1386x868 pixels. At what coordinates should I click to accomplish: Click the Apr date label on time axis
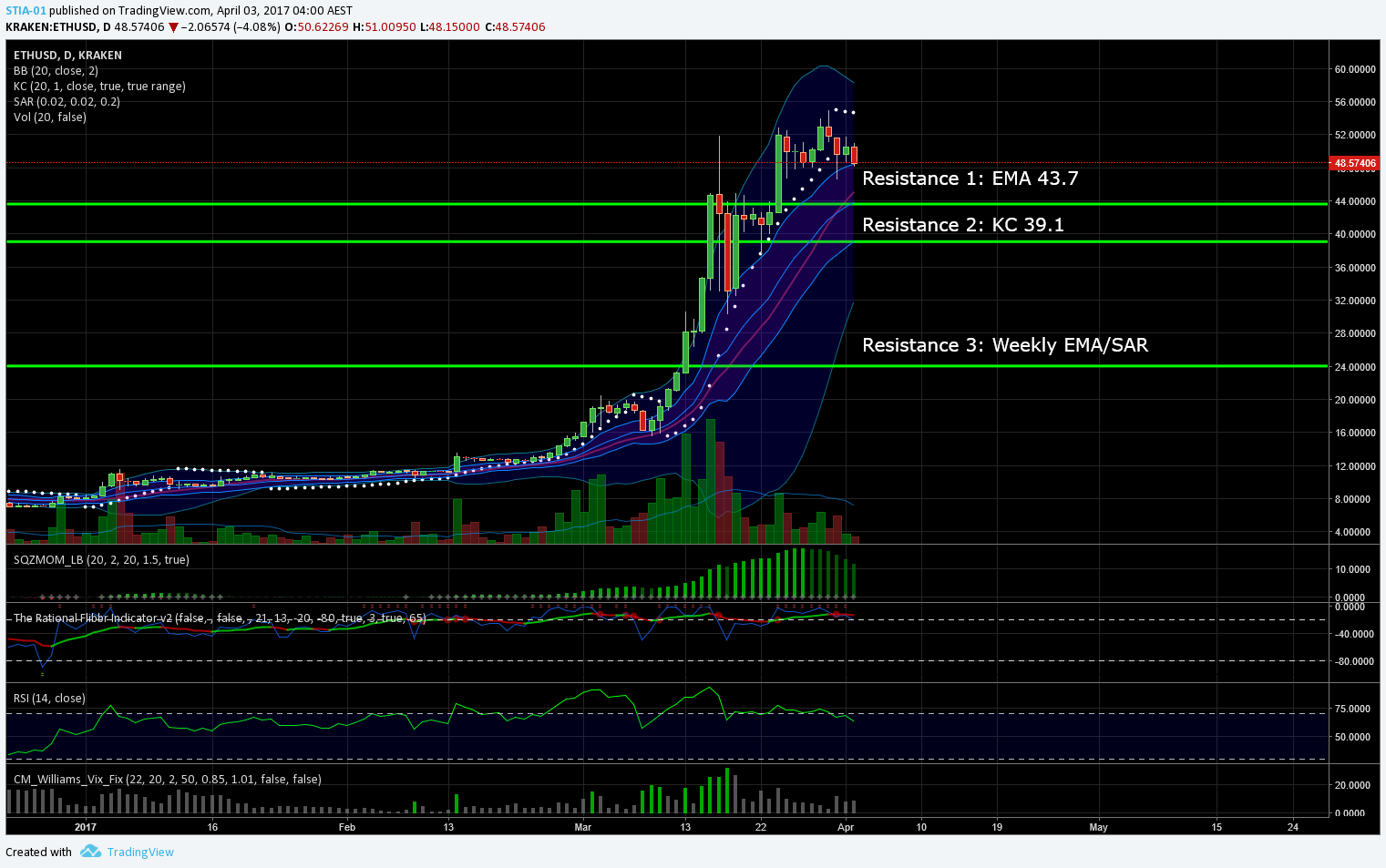coord(846,827)
